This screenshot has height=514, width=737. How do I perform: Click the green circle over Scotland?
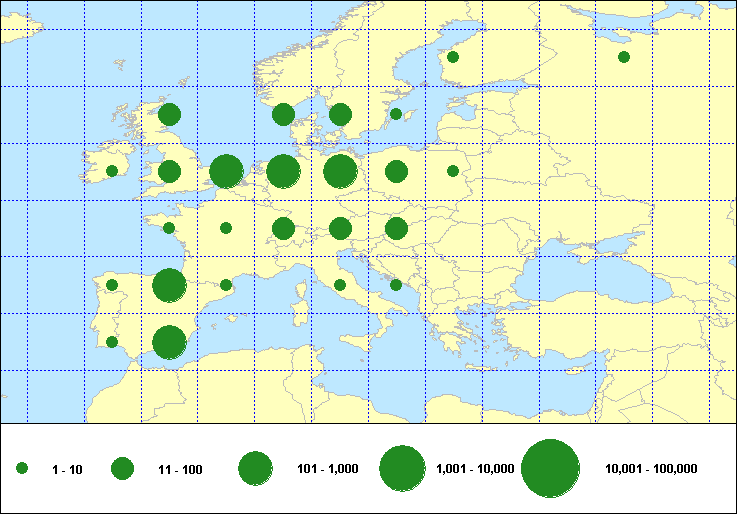coord(169,114)
